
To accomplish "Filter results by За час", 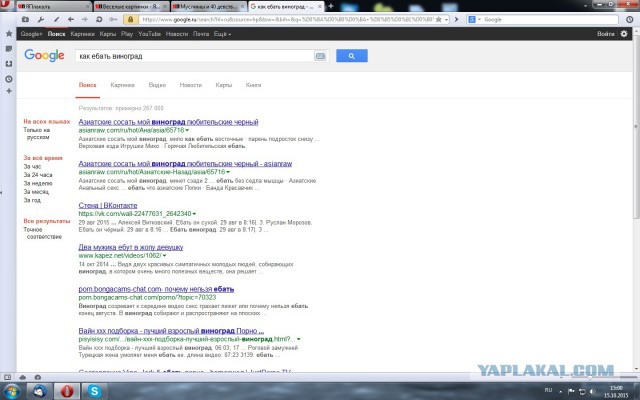I will (x=32, y=167).
